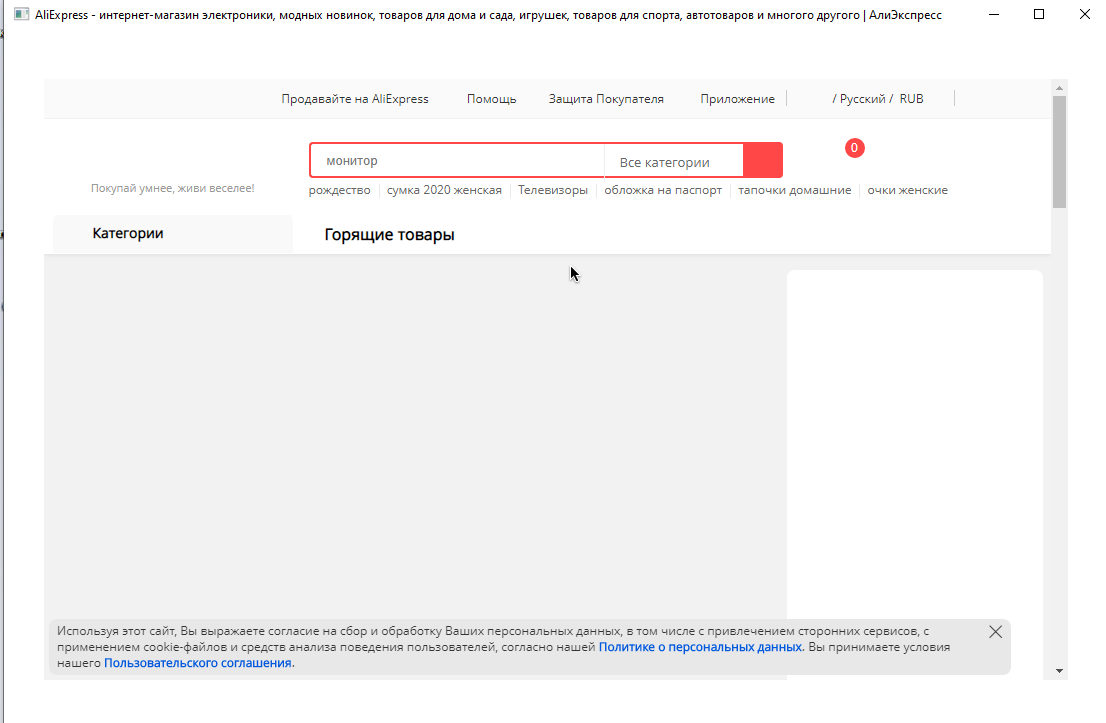This screenshot has width=1106, height=723.
Task: Open the cart counter badge showing 0
Action: pos(854,148)
